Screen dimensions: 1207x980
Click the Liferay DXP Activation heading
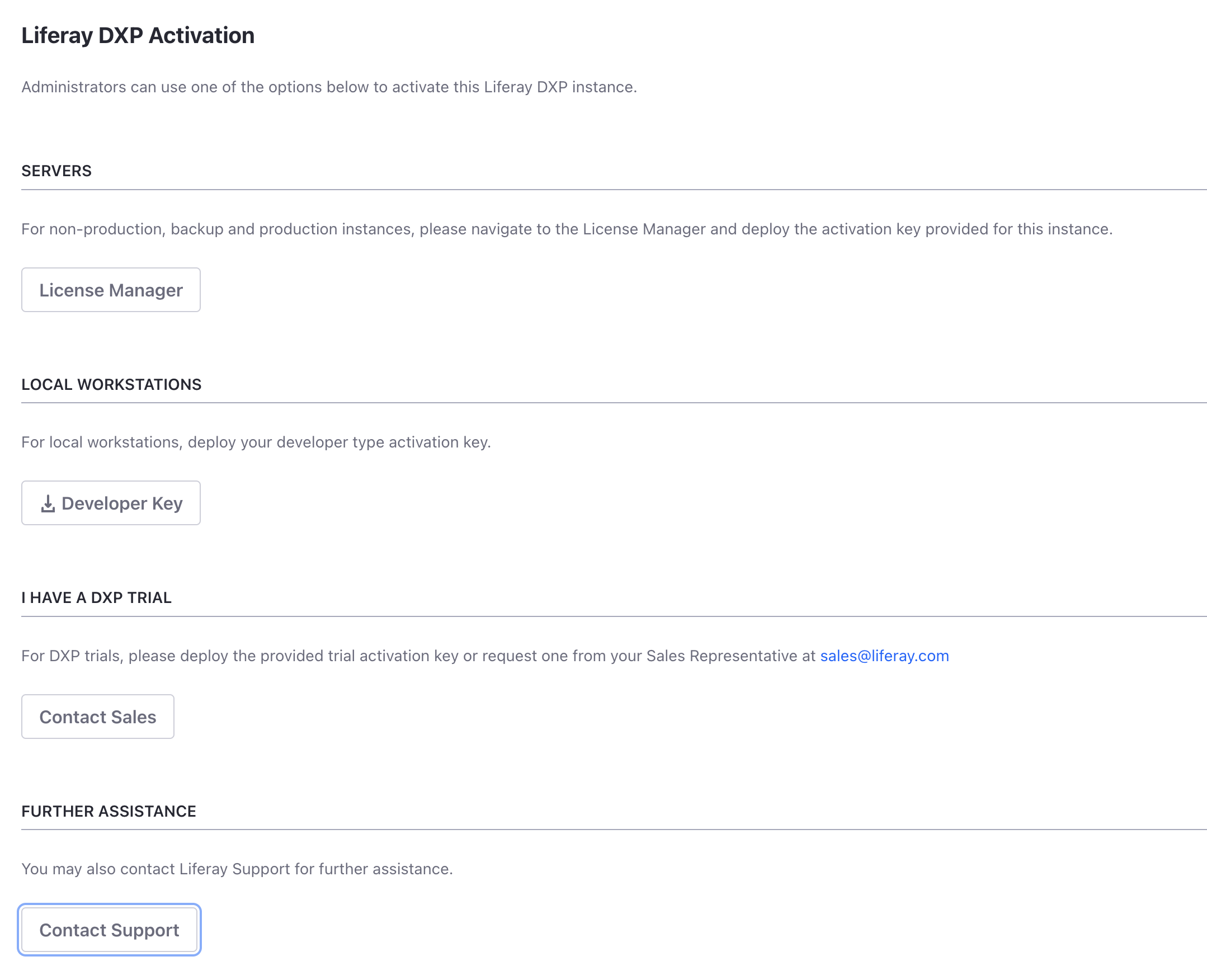click(x=138, y=36)
